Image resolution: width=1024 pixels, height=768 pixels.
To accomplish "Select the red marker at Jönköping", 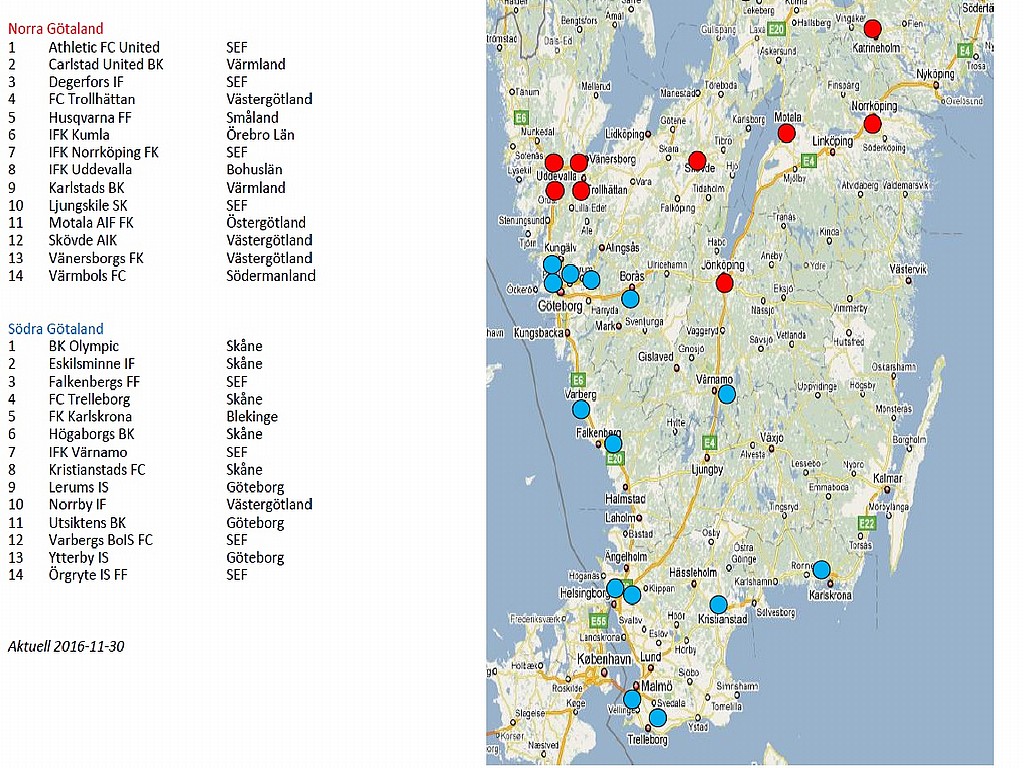I will click(725, 284).
